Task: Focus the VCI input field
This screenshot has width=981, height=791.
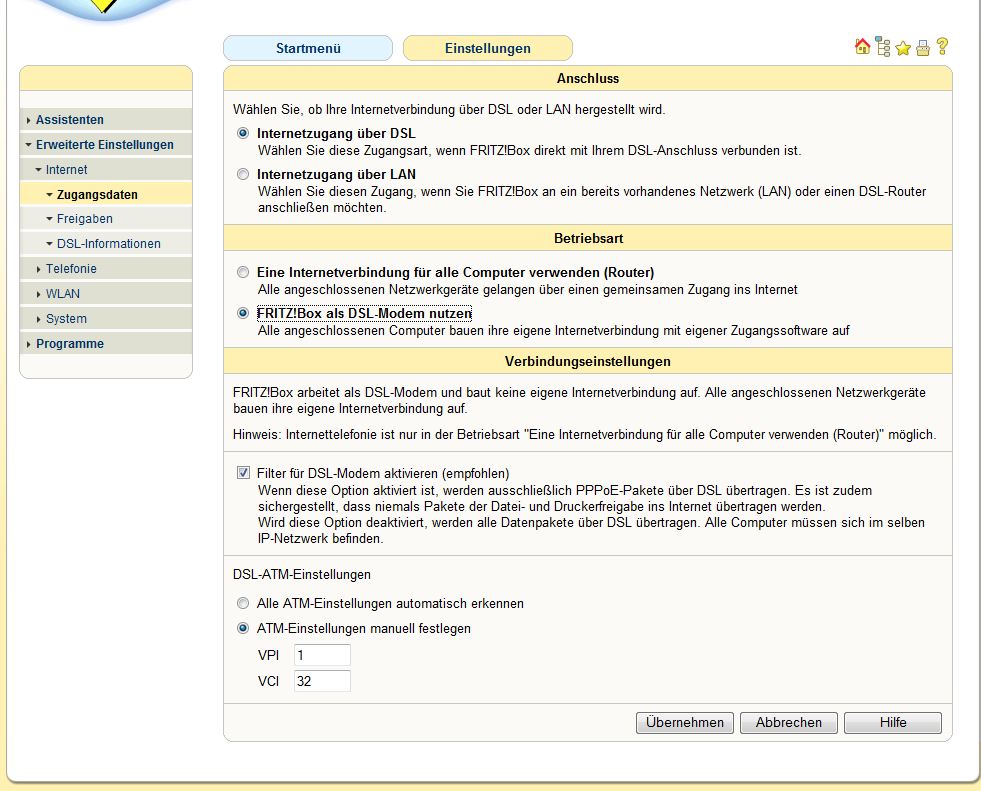Action: pos(322,681)
